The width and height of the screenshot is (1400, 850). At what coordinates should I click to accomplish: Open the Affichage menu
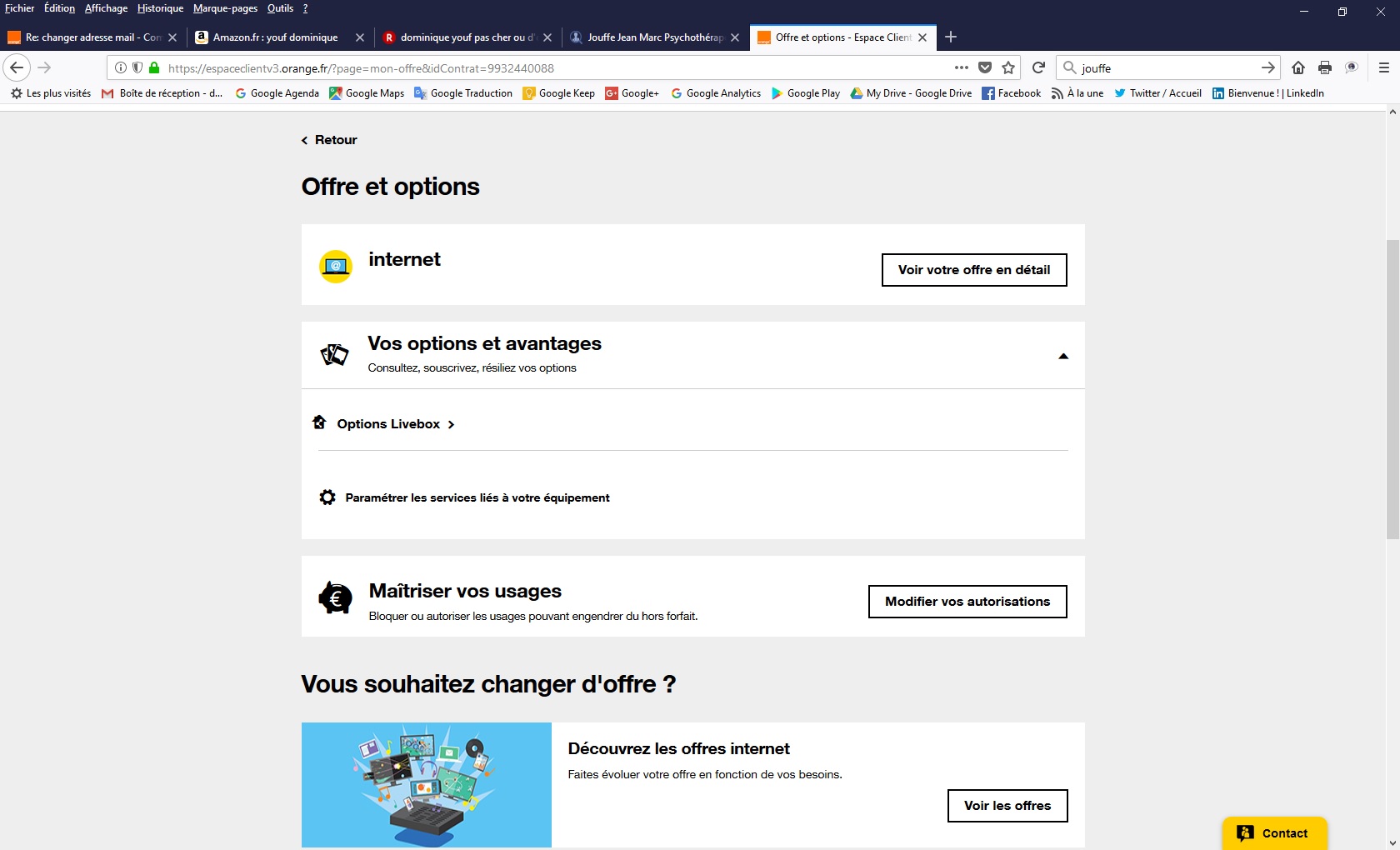[106, 8]
